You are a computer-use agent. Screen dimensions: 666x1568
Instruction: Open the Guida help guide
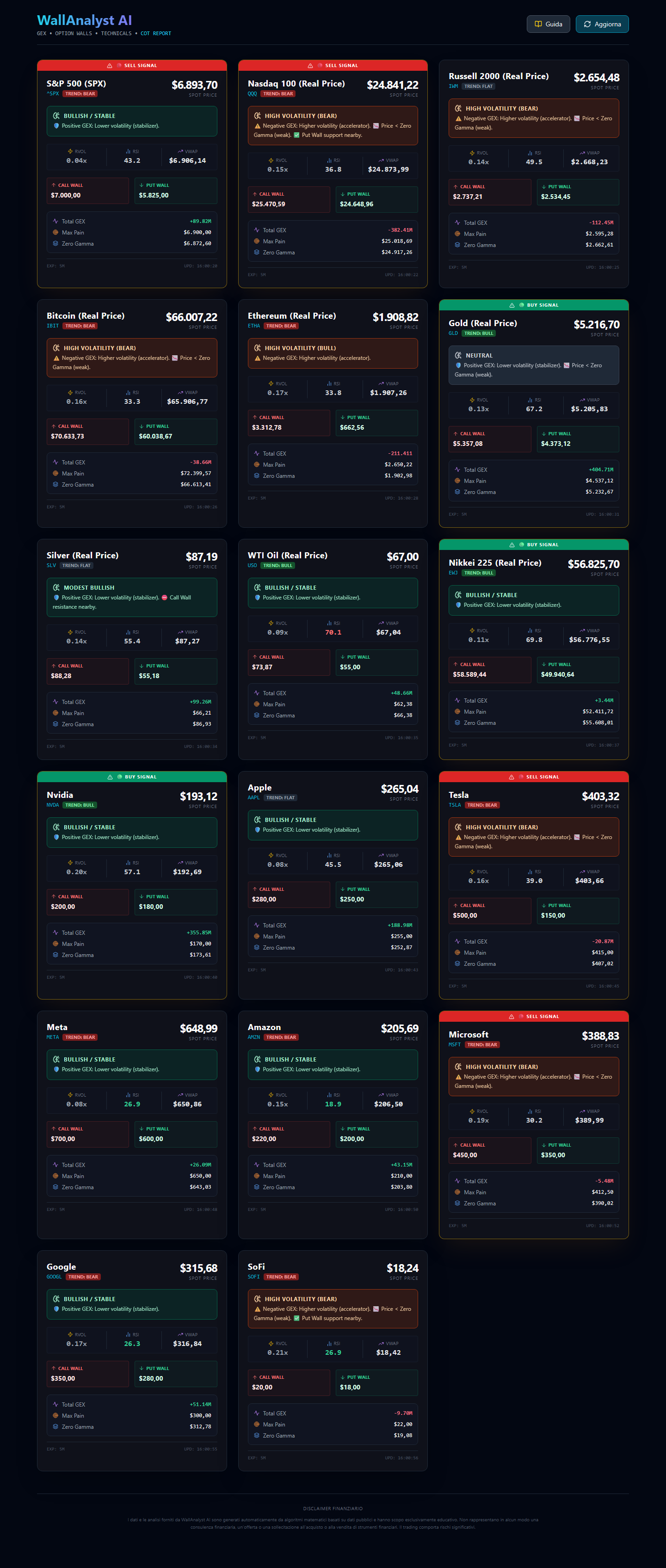pos(548,25)
